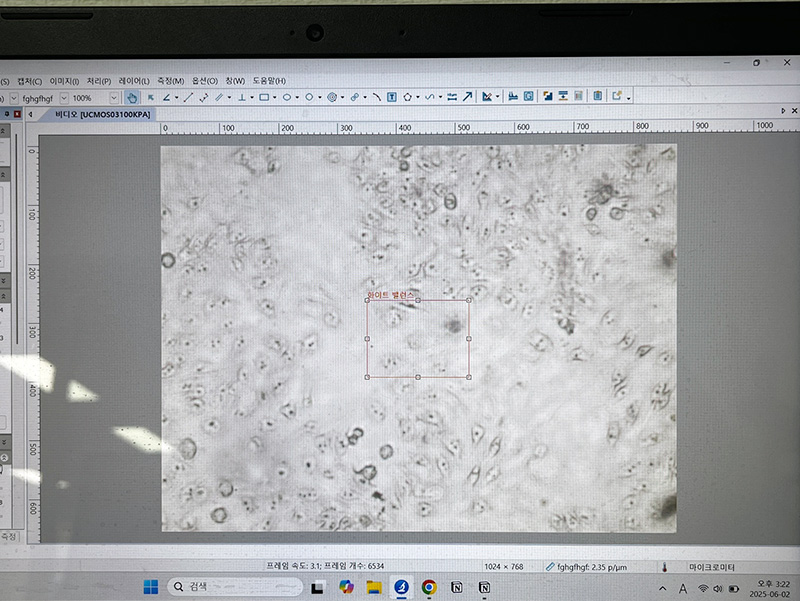Select the ellipse measurement tool
The width and height of the screenshot is (800, 601).
coord(286,98)
